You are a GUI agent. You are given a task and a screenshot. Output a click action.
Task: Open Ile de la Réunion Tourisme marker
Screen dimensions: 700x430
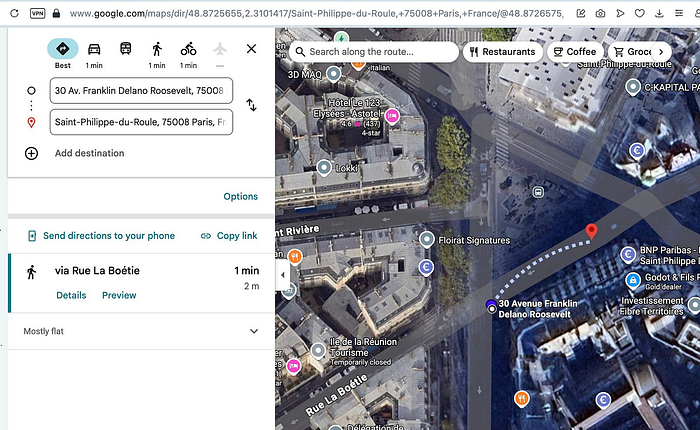click(318, 351)
